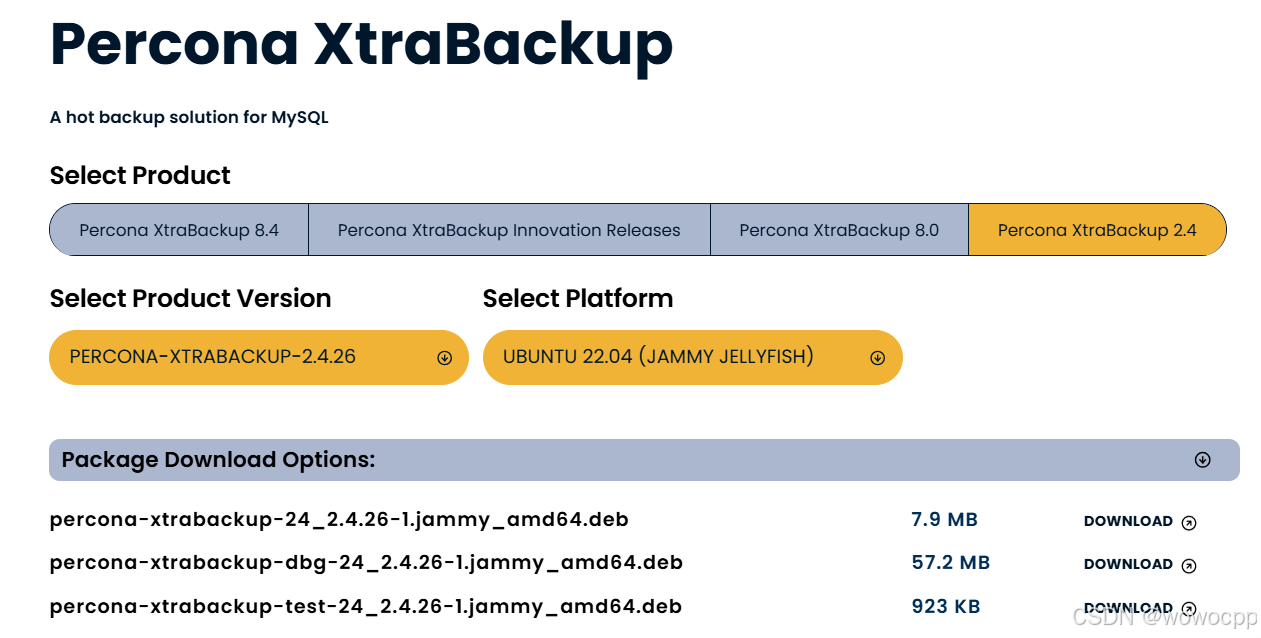This screenshot has height=638, width=1261.
Task: Collapse the Package Download Options section
Action: coord(644,460)
